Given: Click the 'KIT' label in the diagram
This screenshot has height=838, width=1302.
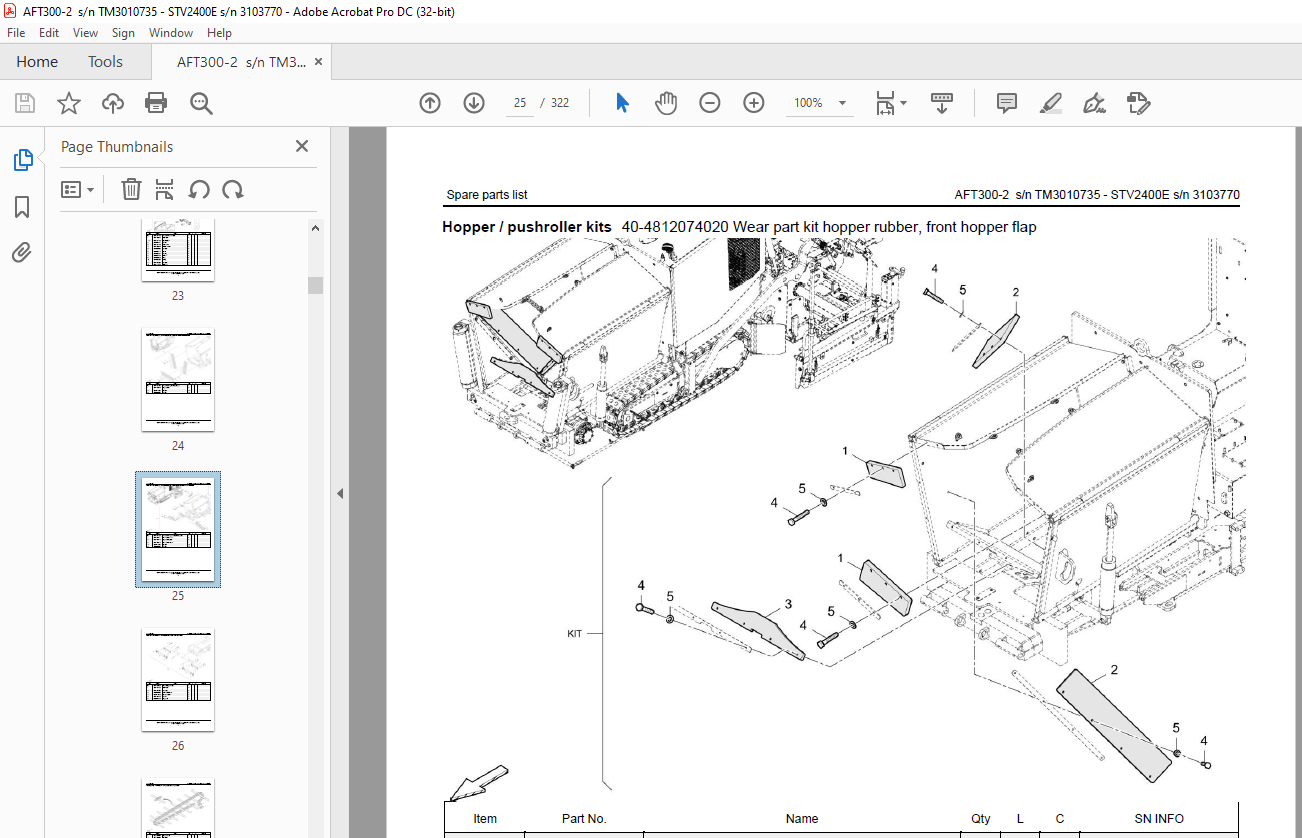Looking at the screenshot, I should (575, 634).
